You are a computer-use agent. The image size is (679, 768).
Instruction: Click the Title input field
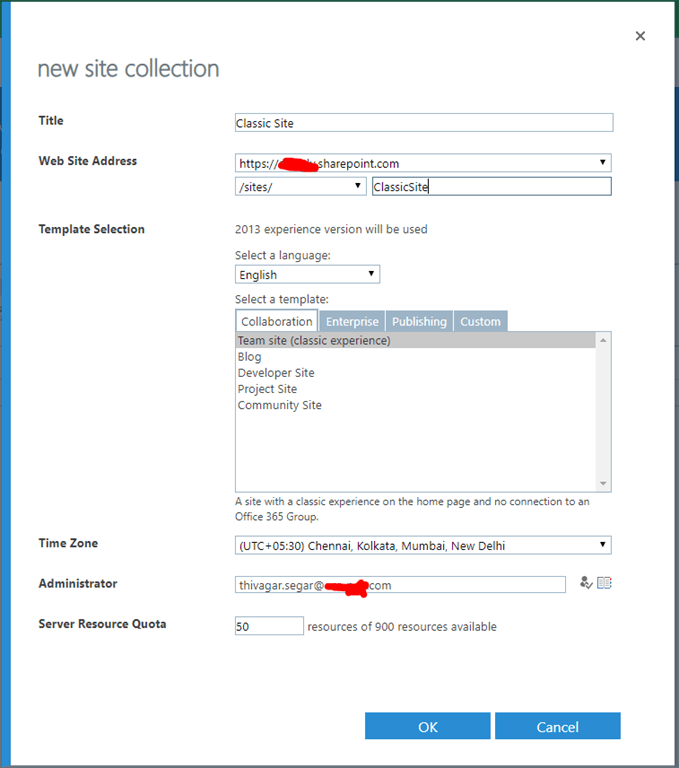424,122
